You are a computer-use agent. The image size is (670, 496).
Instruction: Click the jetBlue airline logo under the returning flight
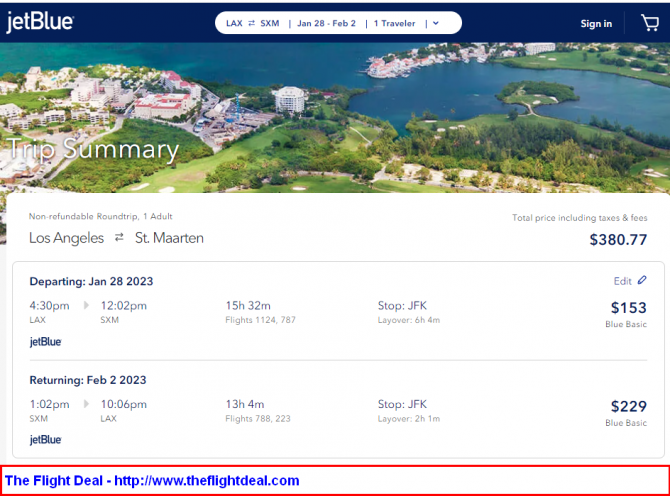point(45,440)
